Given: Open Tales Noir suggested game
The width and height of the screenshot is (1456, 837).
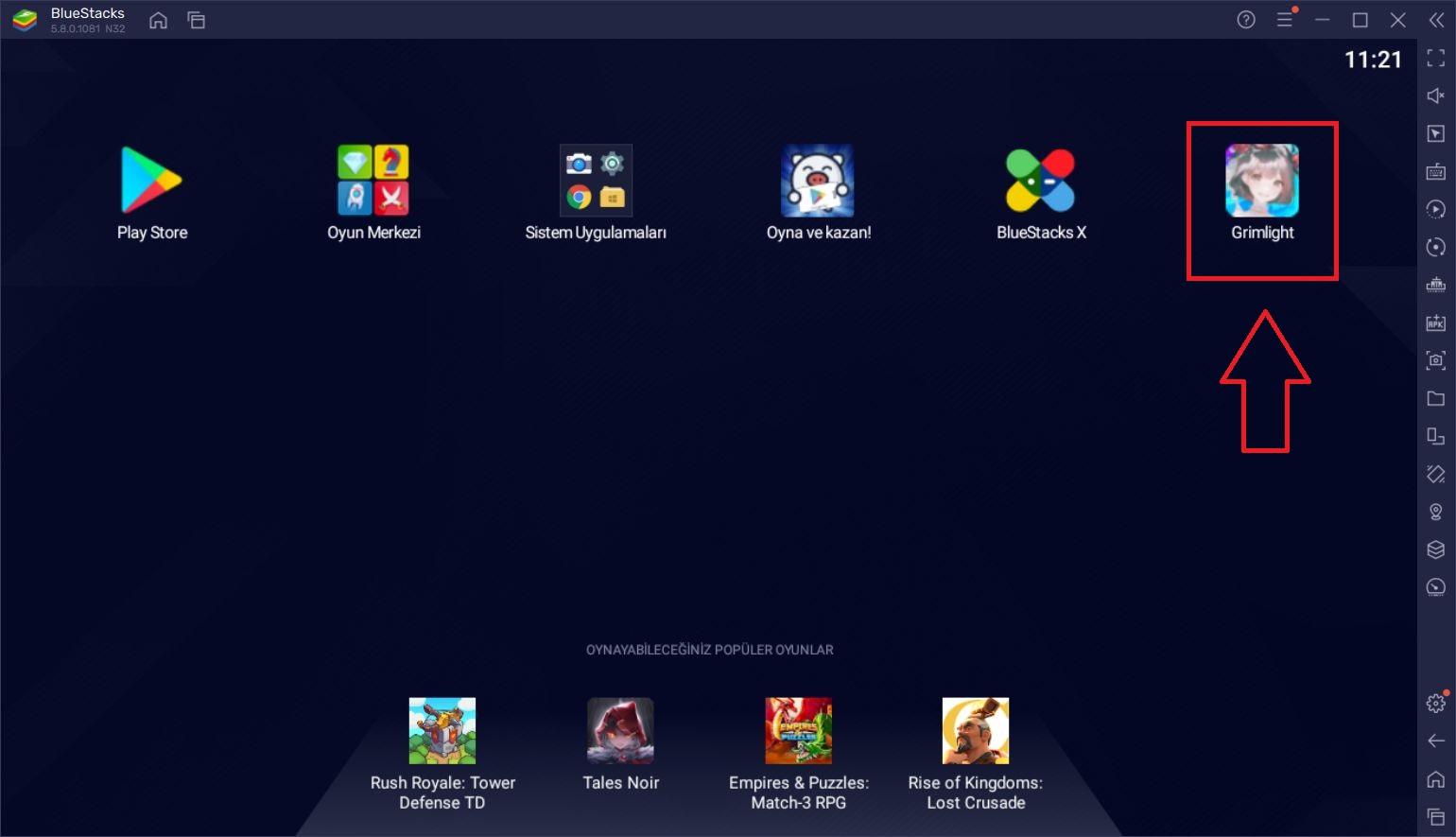Looking at the screenshot, I should [620, 731].
